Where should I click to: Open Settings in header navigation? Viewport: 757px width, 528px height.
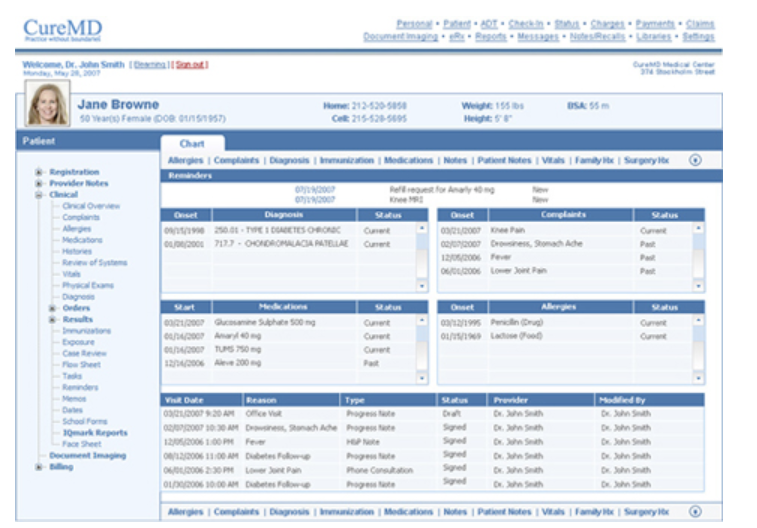click(x=698, y=37)
